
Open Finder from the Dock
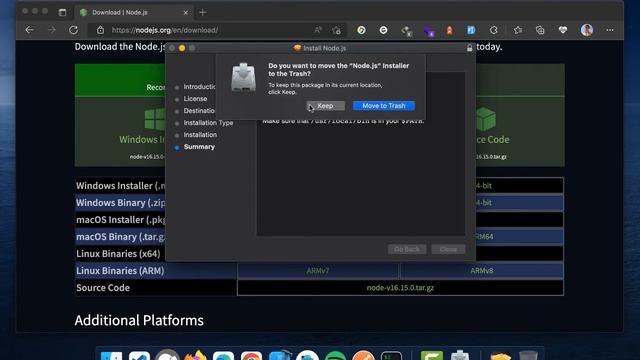[111, 356]
